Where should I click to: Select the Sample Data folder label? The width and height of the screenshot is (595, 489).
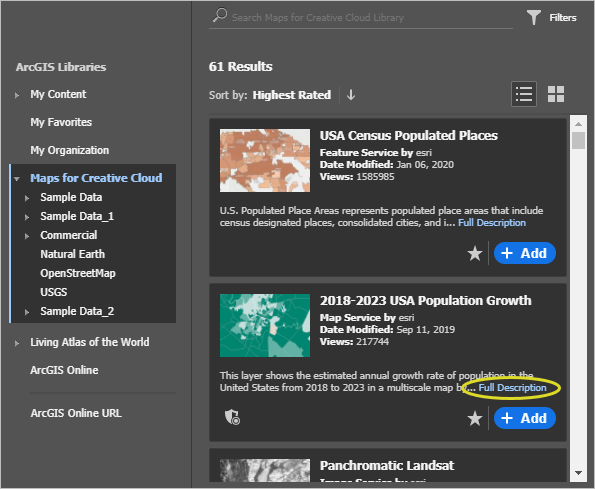(71, 197)
